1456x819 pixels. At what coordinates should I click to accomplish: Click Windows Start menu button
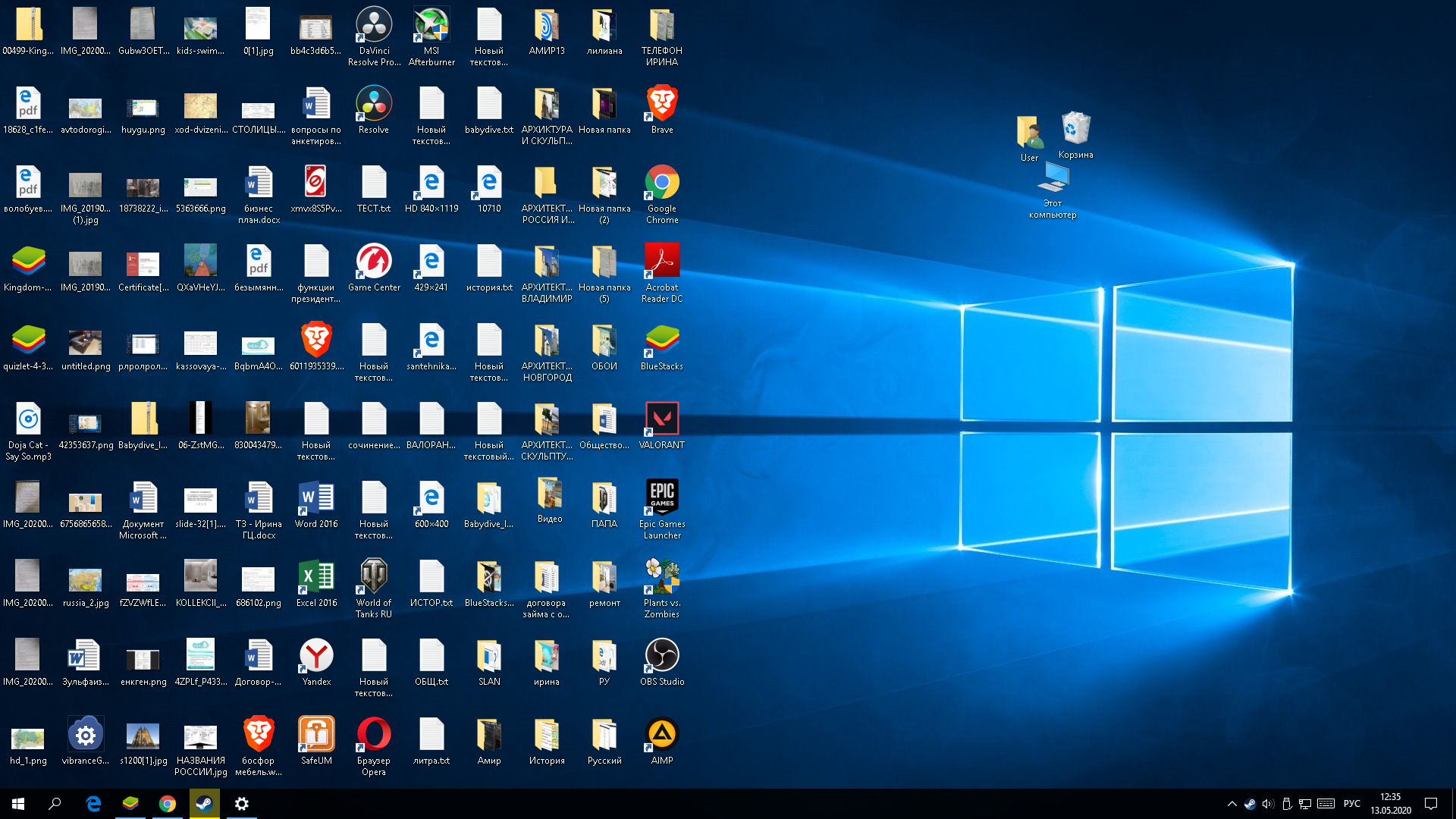(x=17, y=804)
